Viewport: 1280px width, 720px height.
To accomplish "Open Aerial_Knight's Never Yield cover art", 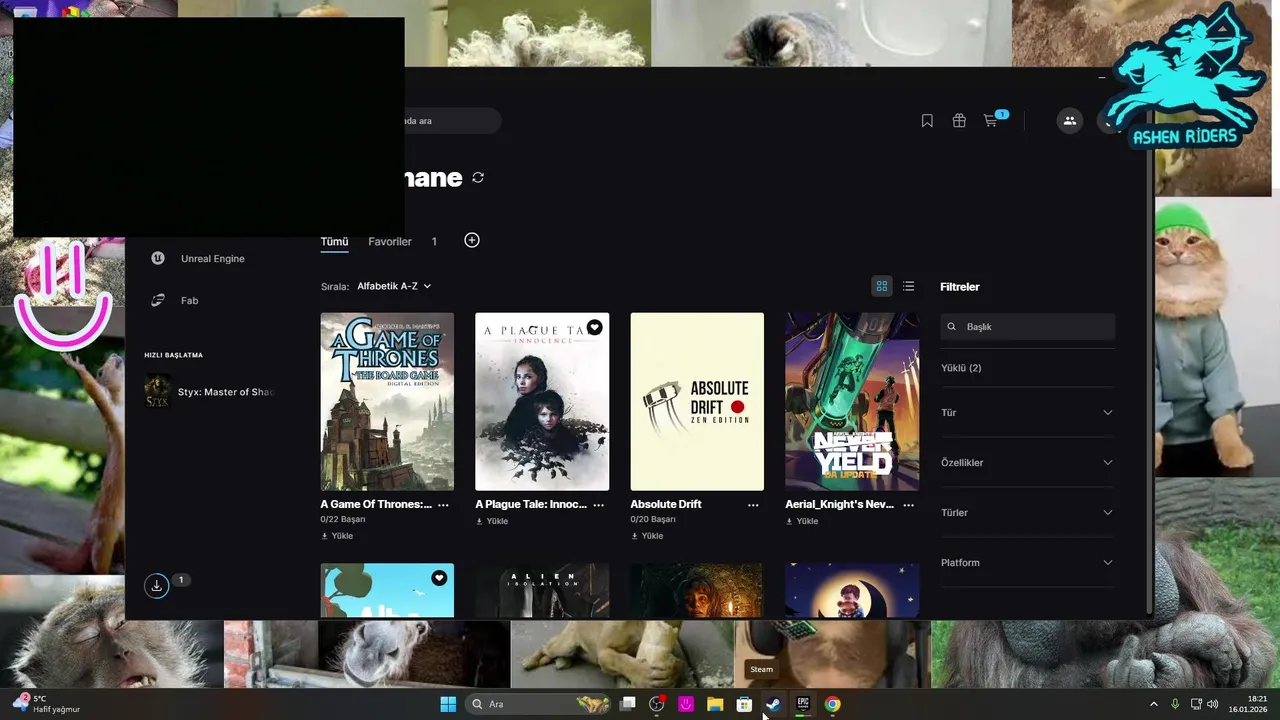I will point(852,402).
